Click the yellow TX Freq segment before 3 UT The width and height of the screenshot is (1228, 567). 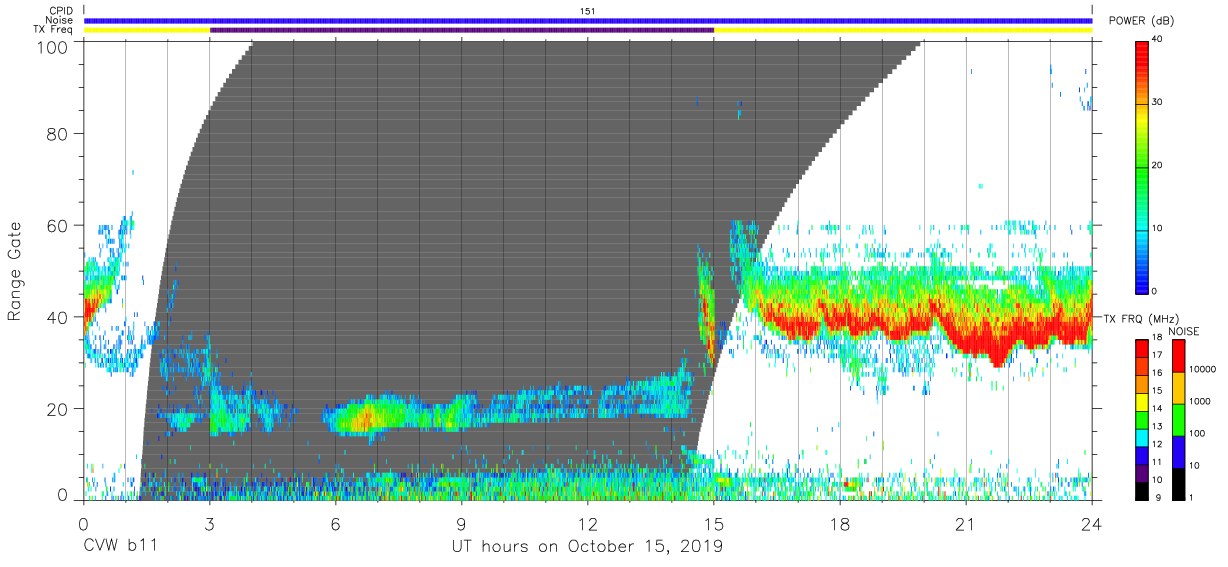pos(147,30)
